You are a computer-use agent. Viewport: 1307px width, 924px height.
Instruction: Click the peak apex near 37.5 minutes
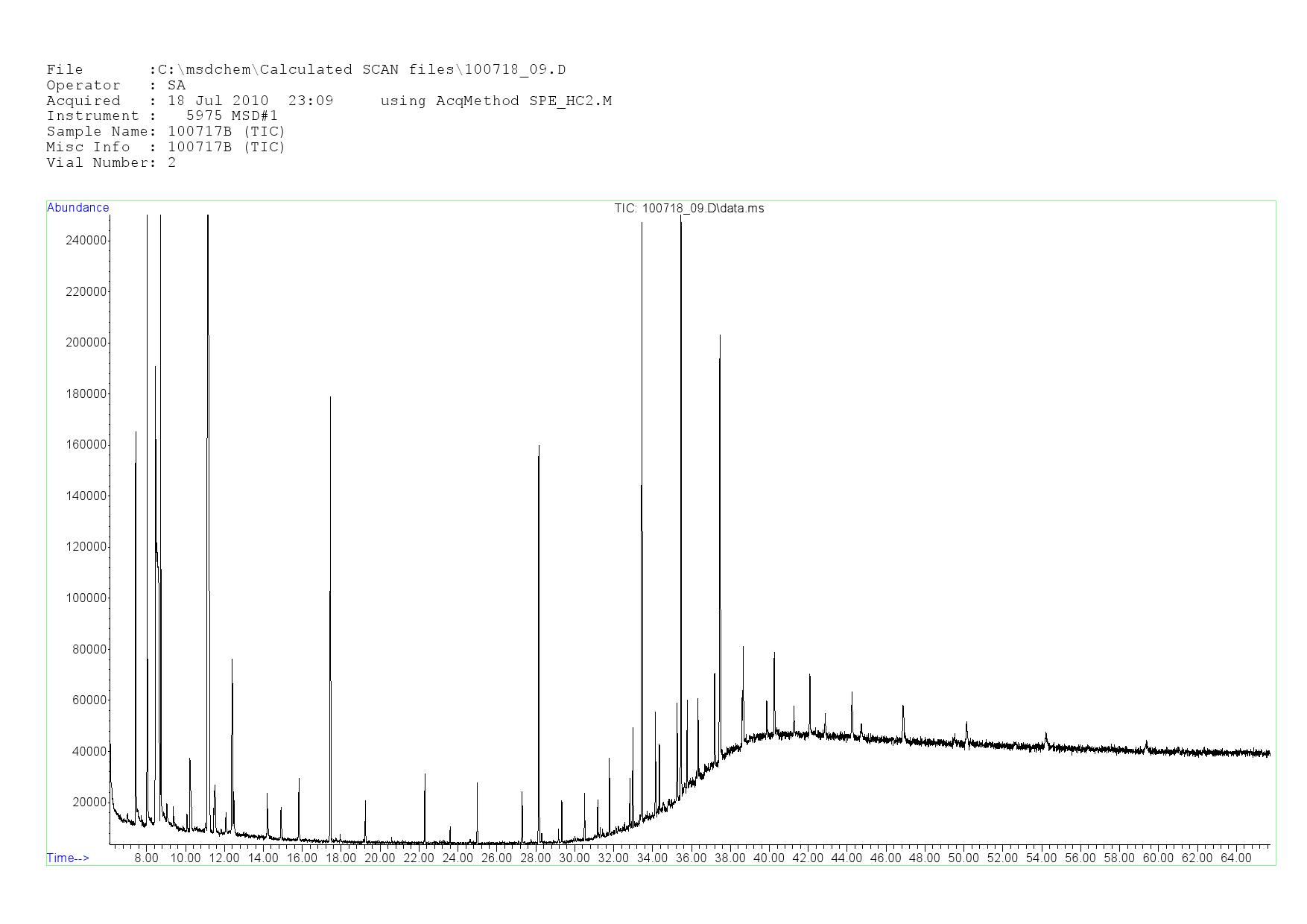[x=720, y=336]
